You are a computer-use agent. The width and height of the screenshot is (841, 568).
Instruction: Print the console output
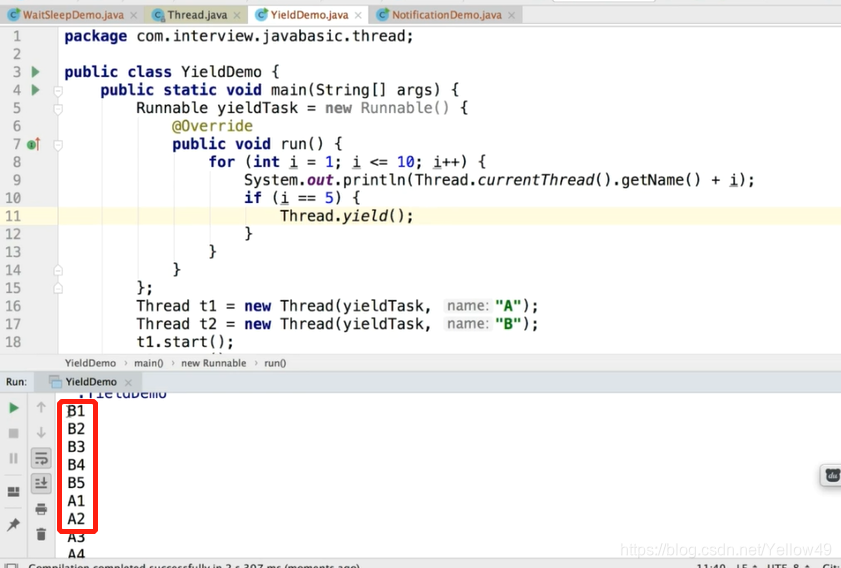(41, 509)
